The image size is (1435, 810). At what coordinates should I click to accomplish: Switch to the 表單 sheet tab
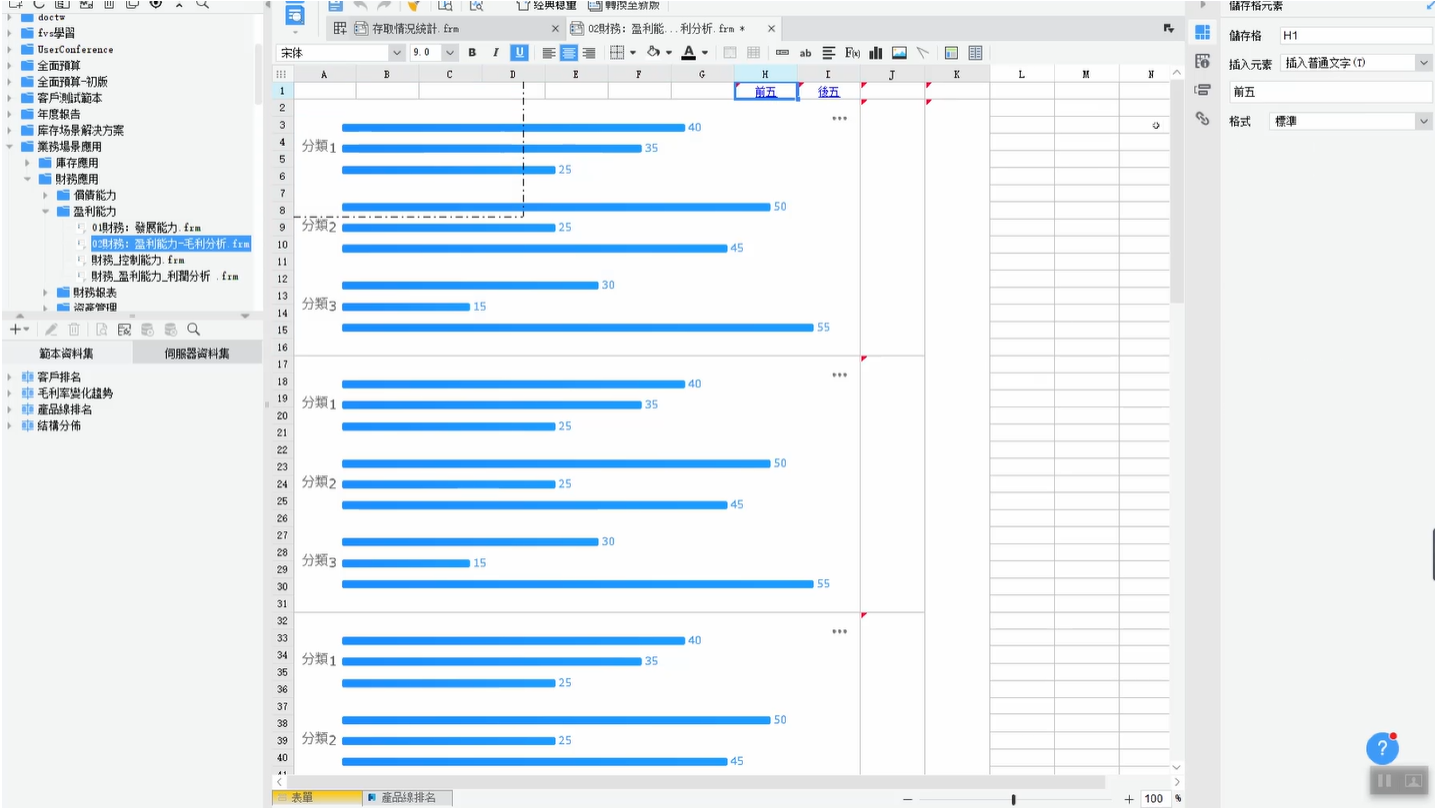tap(317, 798)
